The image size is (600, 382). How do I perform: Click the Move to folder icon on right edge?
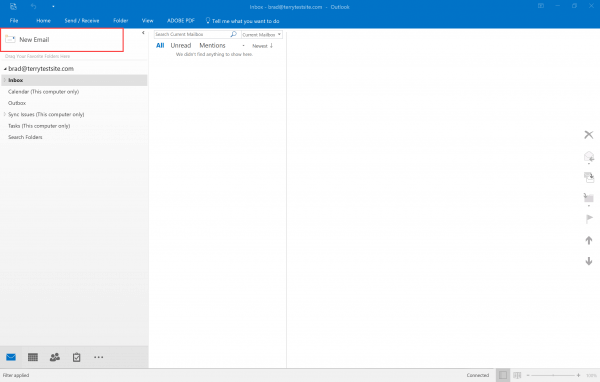589,198
